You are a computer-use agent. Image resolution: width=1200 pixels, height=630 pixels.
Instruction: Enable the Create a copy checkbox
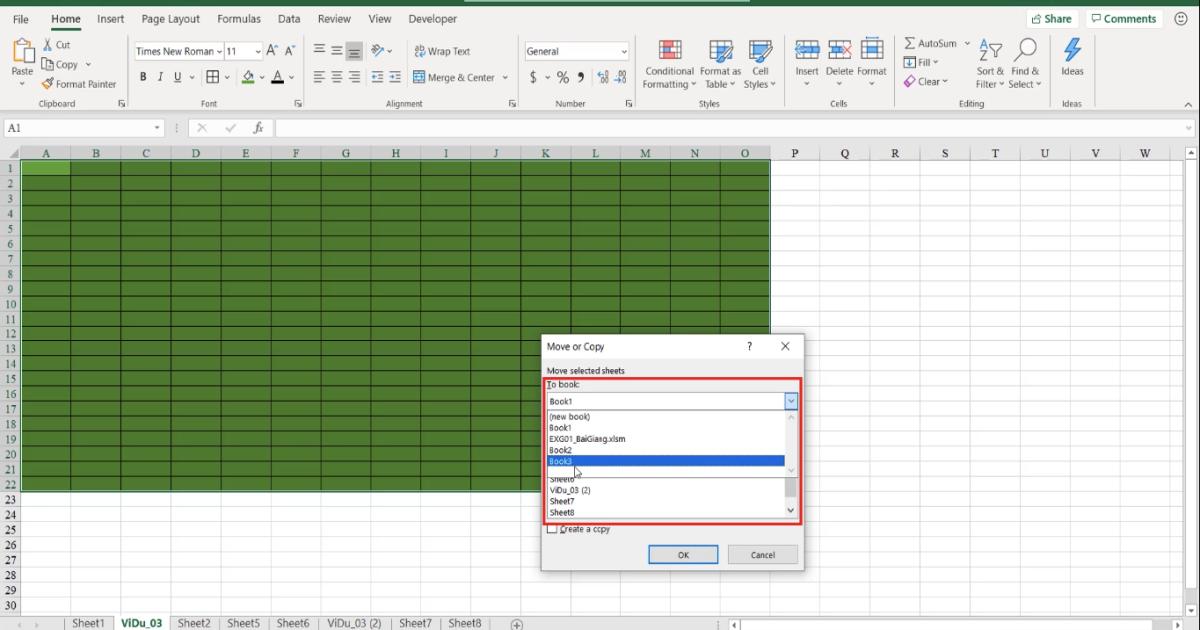pos(551,529)
